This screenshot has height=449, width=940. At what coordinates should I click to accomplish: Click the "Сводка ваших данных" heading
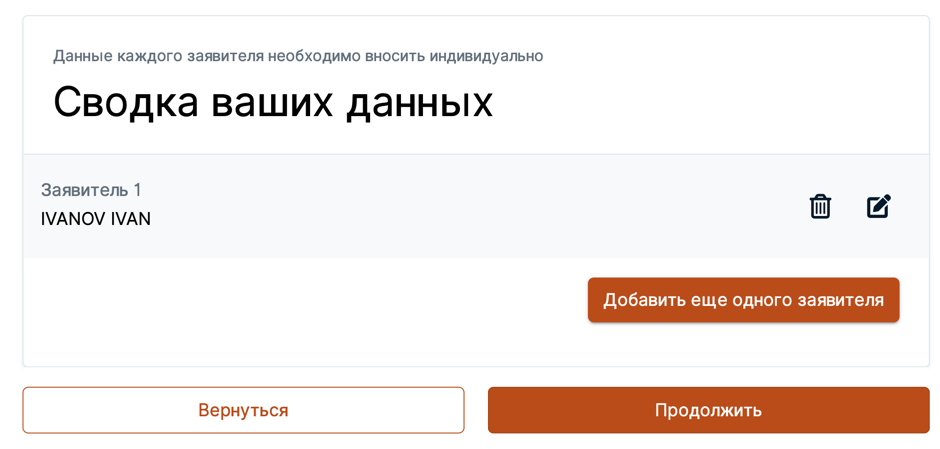273,102
